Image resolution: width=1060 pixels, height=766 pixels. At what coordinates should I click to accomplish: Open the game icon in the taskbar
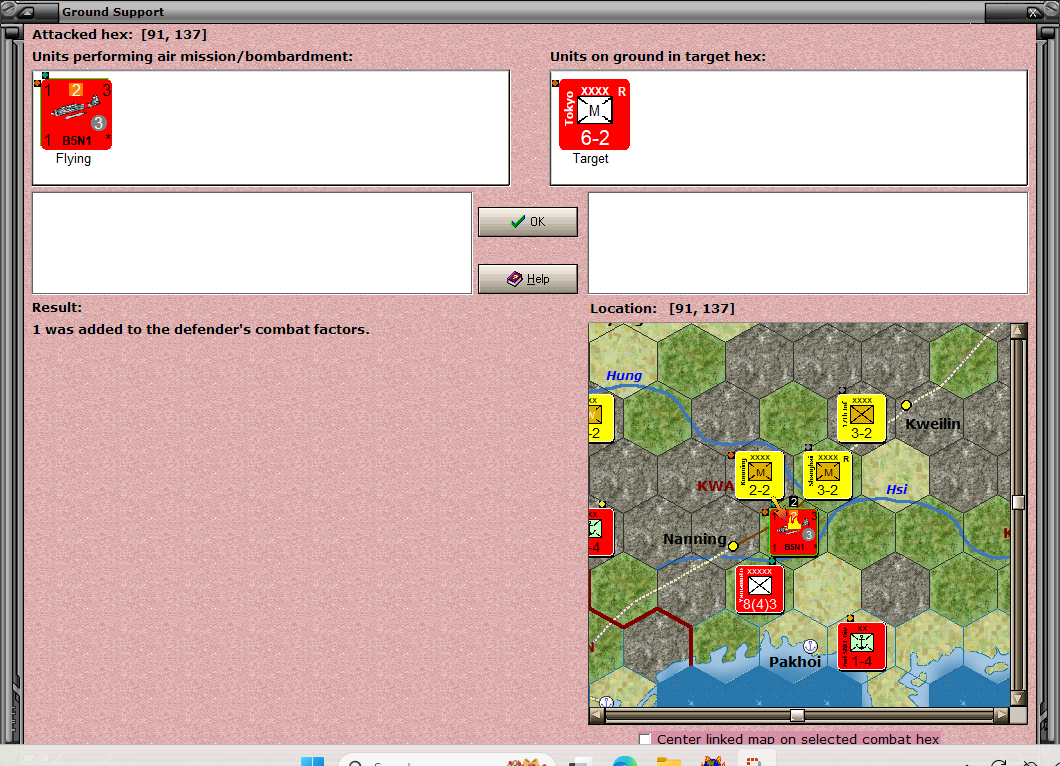(753, 760)
